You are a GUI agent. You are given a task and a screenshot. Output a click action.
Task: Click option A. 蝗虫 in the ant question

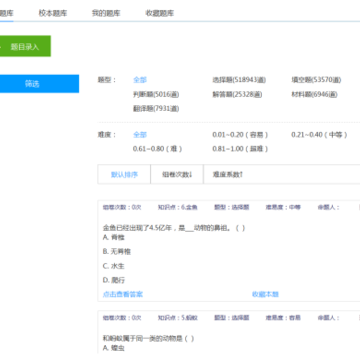[114, 348]
